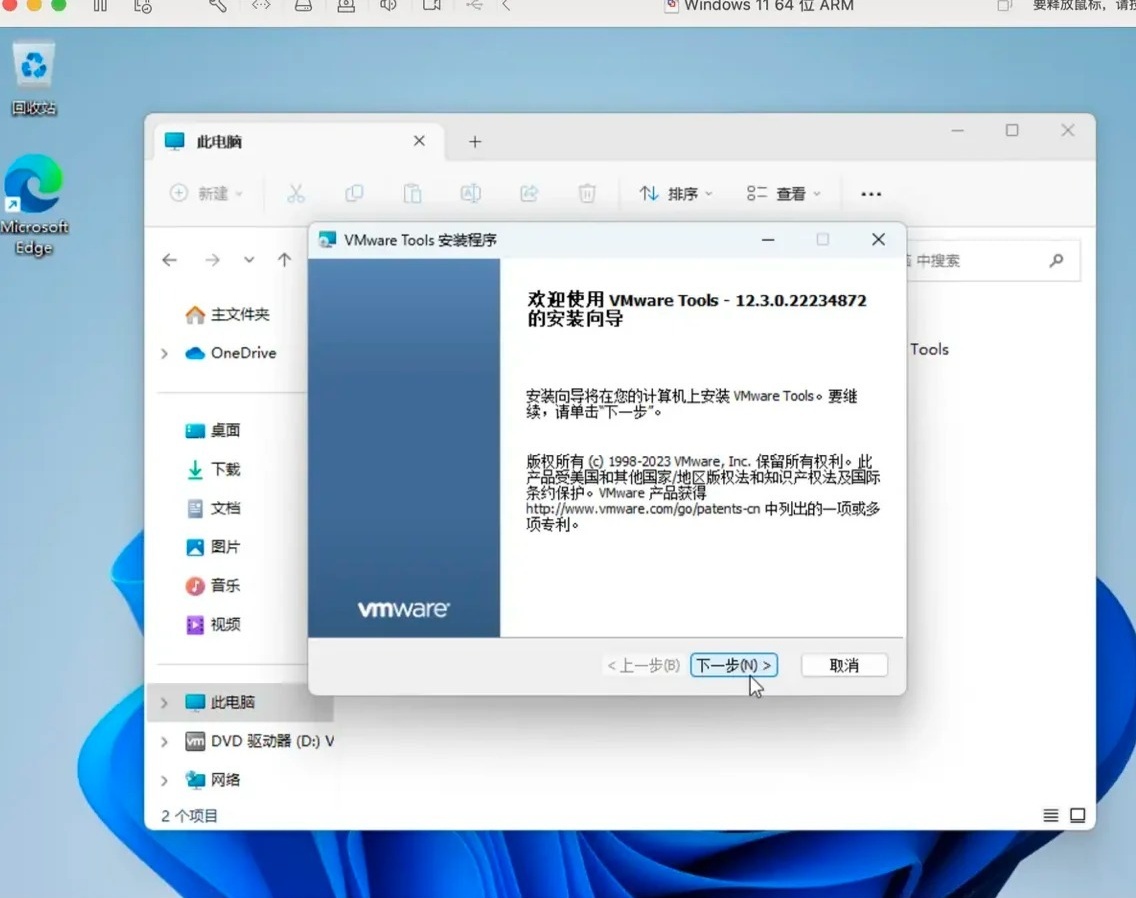Screen dimensions: 1136x898
Task: Select 主文件夹 (Home) in the sidebar
Action: tap(227, 315)
